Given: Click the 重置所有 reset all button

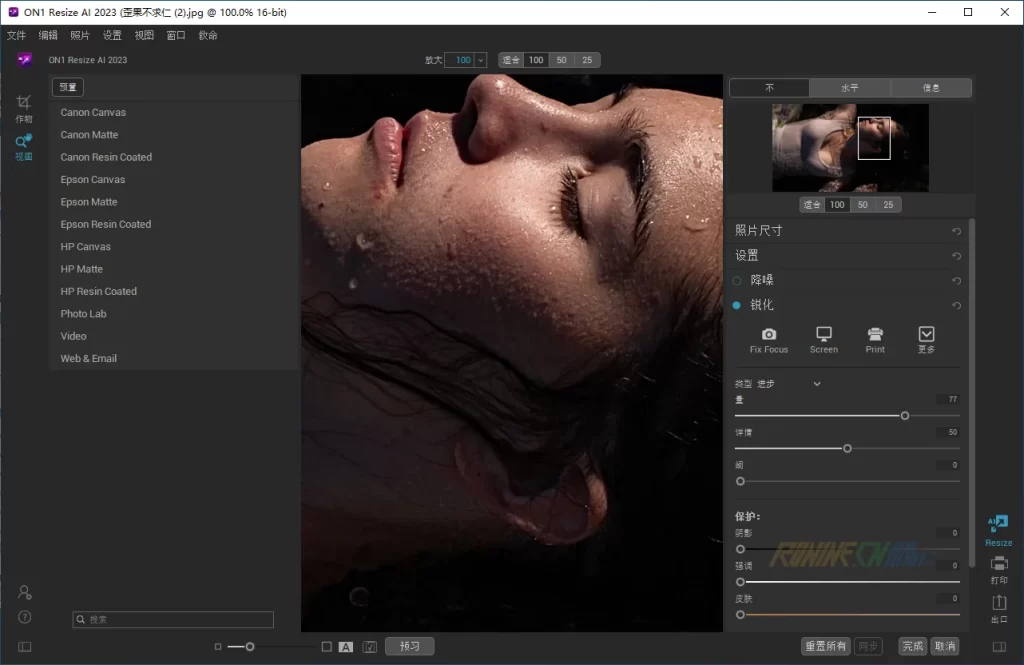Looking at the screenshot, I should pyautogui.click(x=826, y=646).
